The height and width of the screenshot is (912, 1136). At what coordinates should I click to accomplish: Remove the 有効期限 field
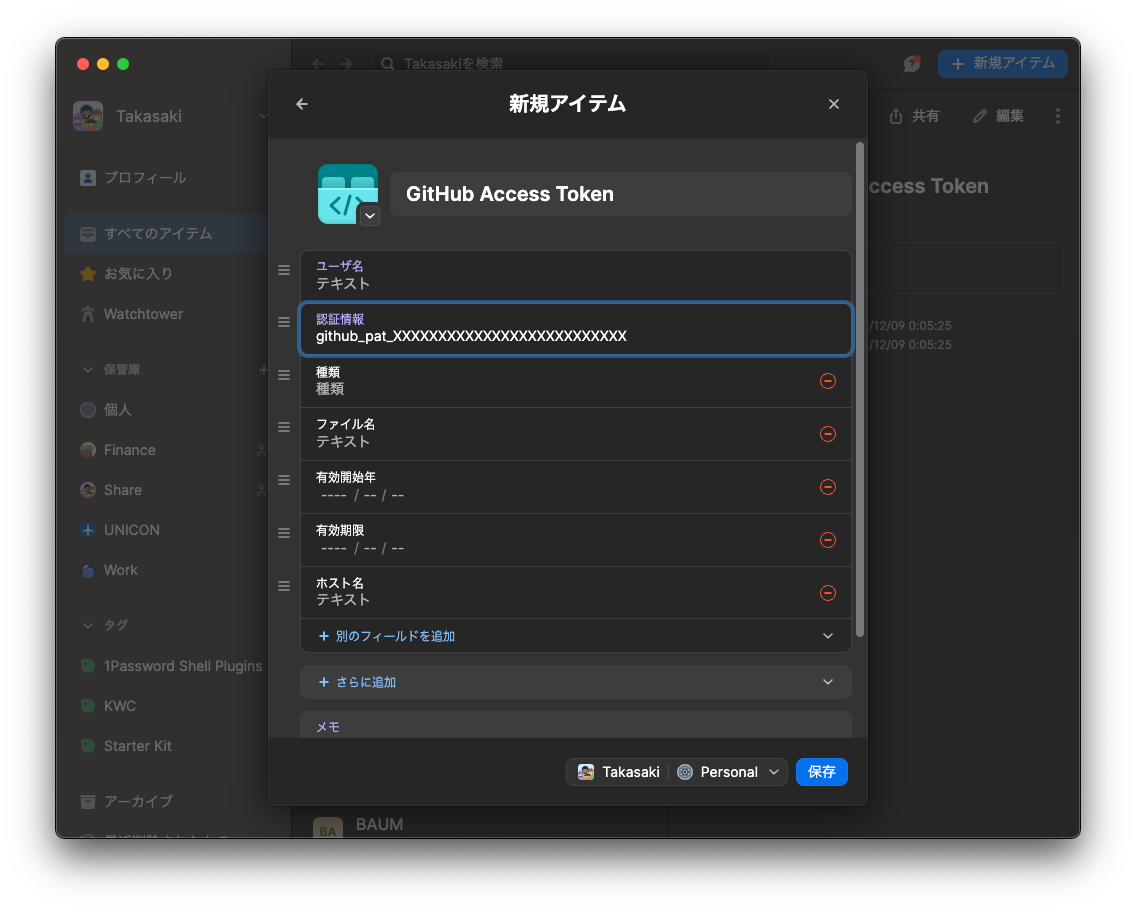tap(827, 540)
